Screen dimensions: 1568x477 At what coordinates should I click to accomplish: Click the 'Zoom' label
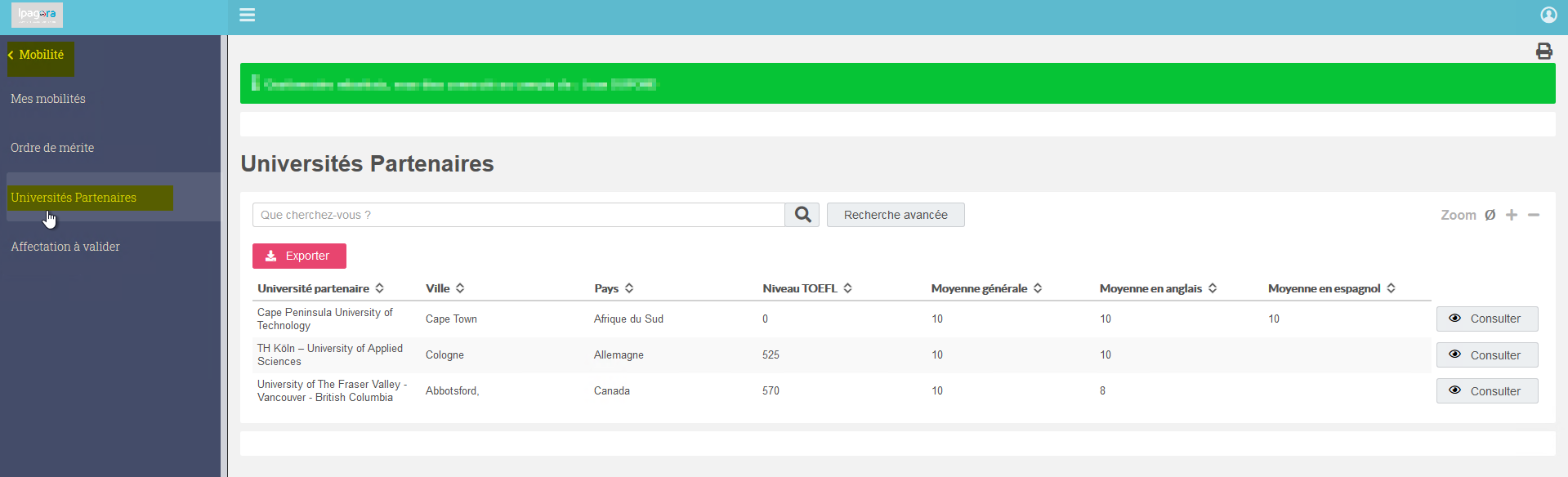[1458, 215]
